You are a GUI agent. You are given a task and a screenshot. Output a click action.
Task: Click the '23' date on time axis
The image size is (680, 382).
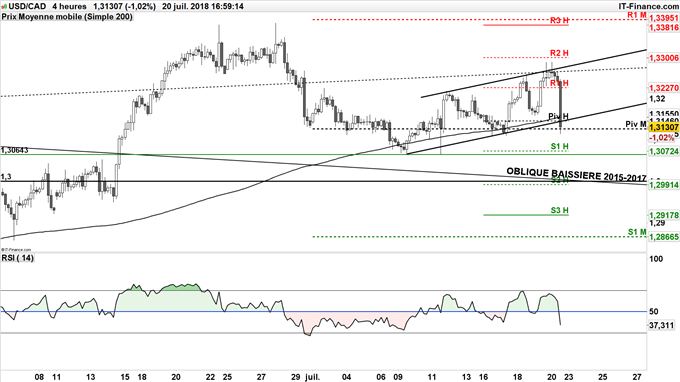click(569, 377)
